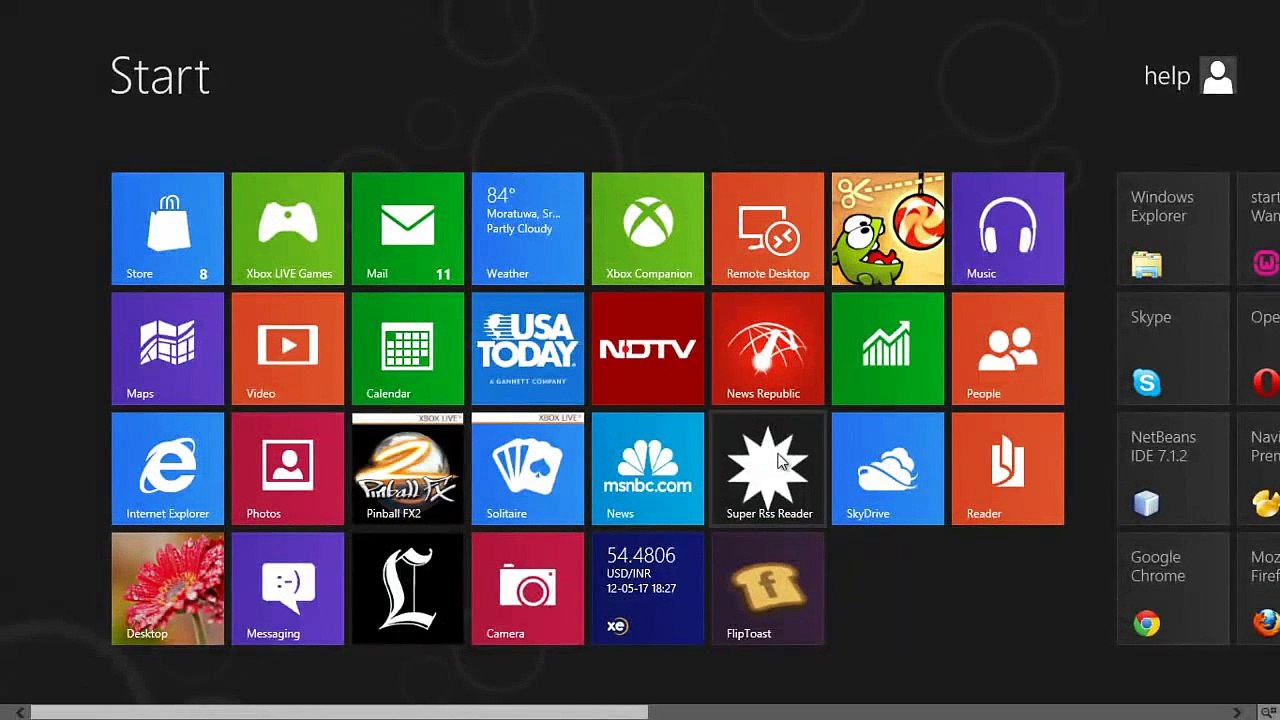Launch the Cut the Rope game tile
Screen dimensions: 1280x720
[x=887, y=229]
